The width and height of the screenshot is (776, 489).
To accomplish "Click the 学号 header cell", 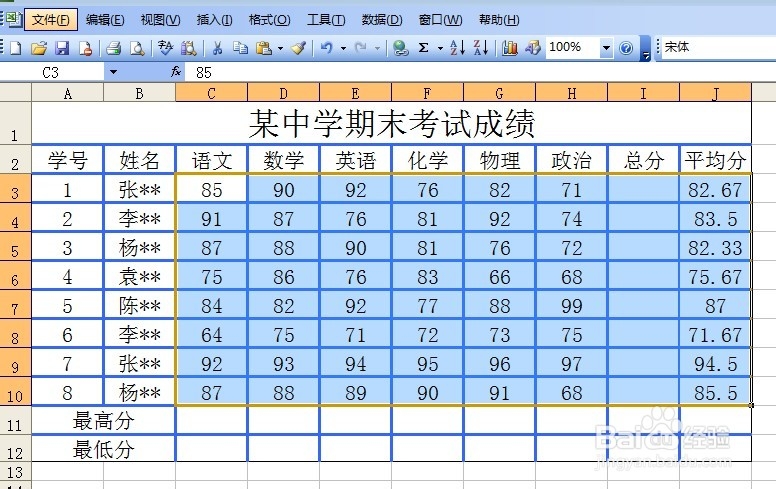I will (68, 160).
